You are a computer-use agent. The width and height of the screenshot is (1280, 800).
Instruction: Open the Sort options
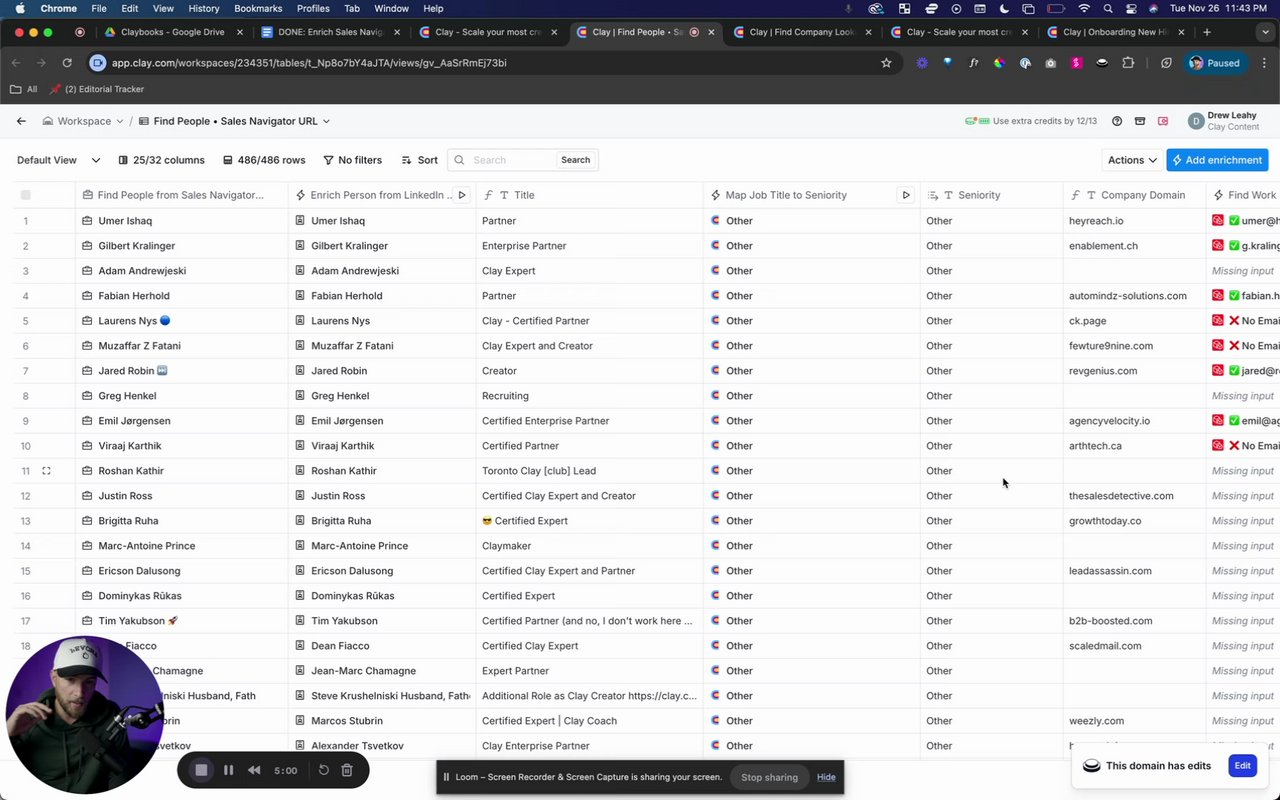(x=420, y=160)
